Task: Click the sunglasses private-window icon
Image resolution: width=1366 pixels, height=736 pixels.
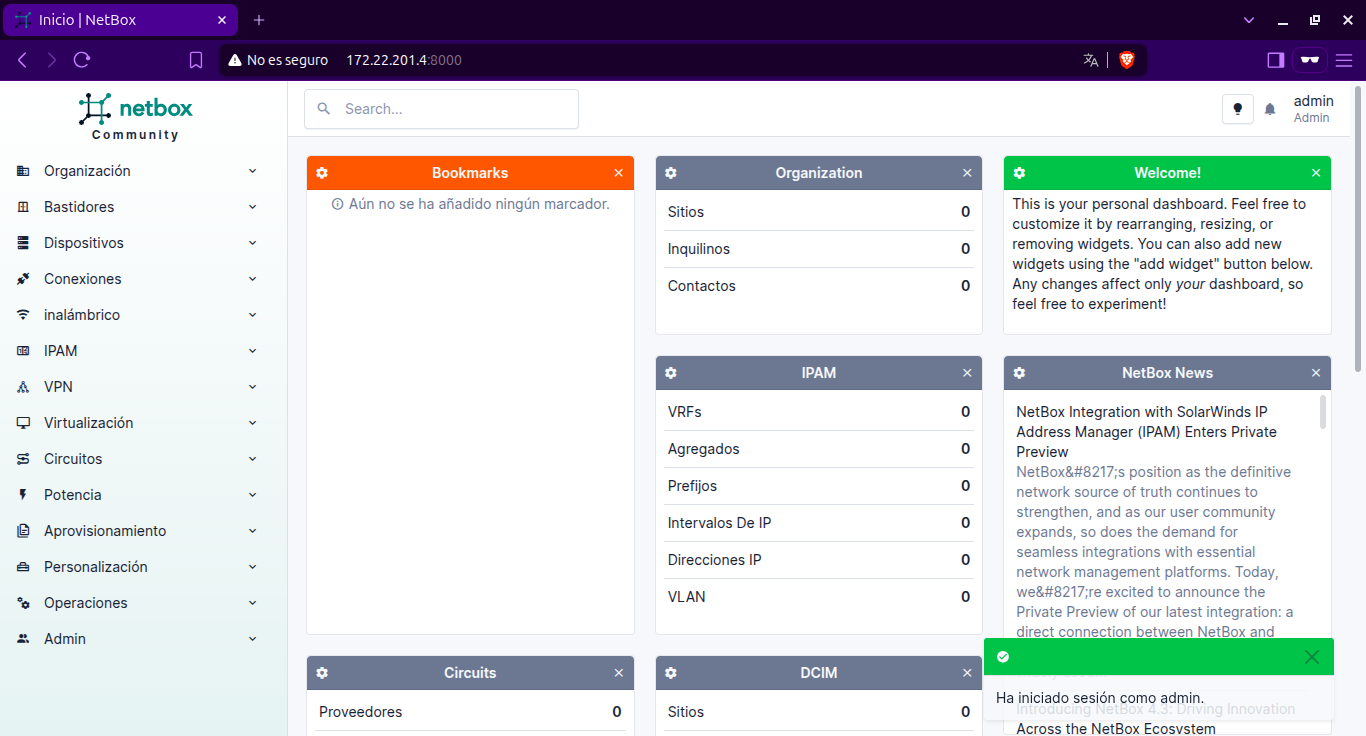Action: [1309, 60]
